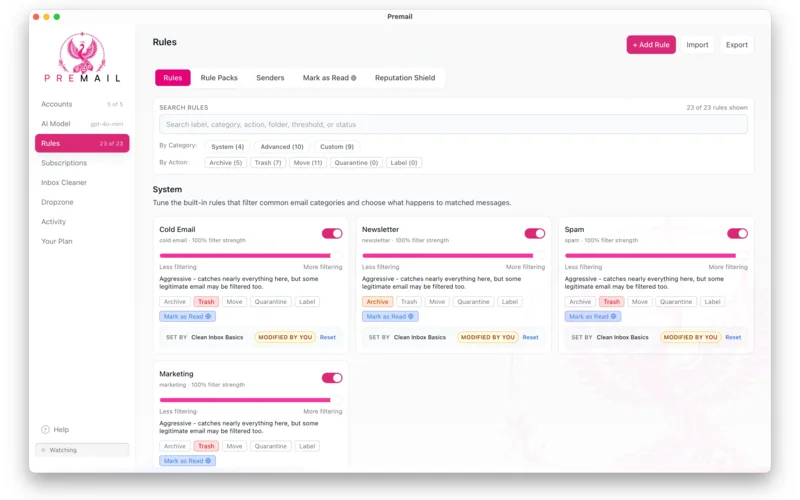
Task: Select Trash action for Cold Email
Action: point(206,302)
